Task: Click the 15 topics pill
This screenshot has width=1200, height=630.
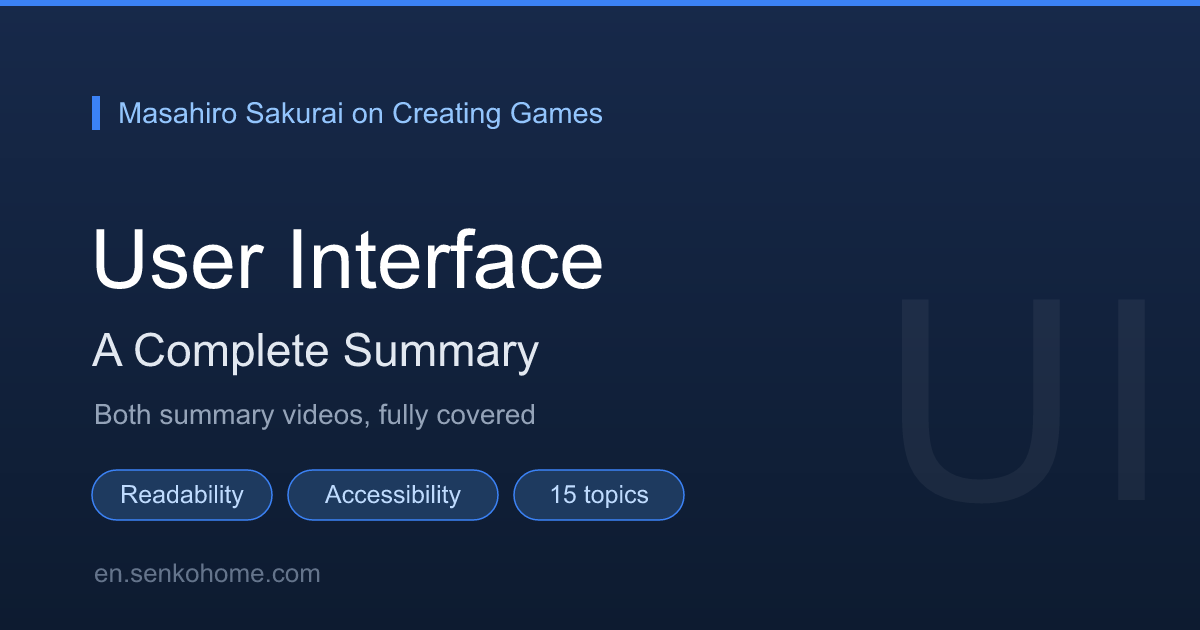Action: click(x=599, y=495)
